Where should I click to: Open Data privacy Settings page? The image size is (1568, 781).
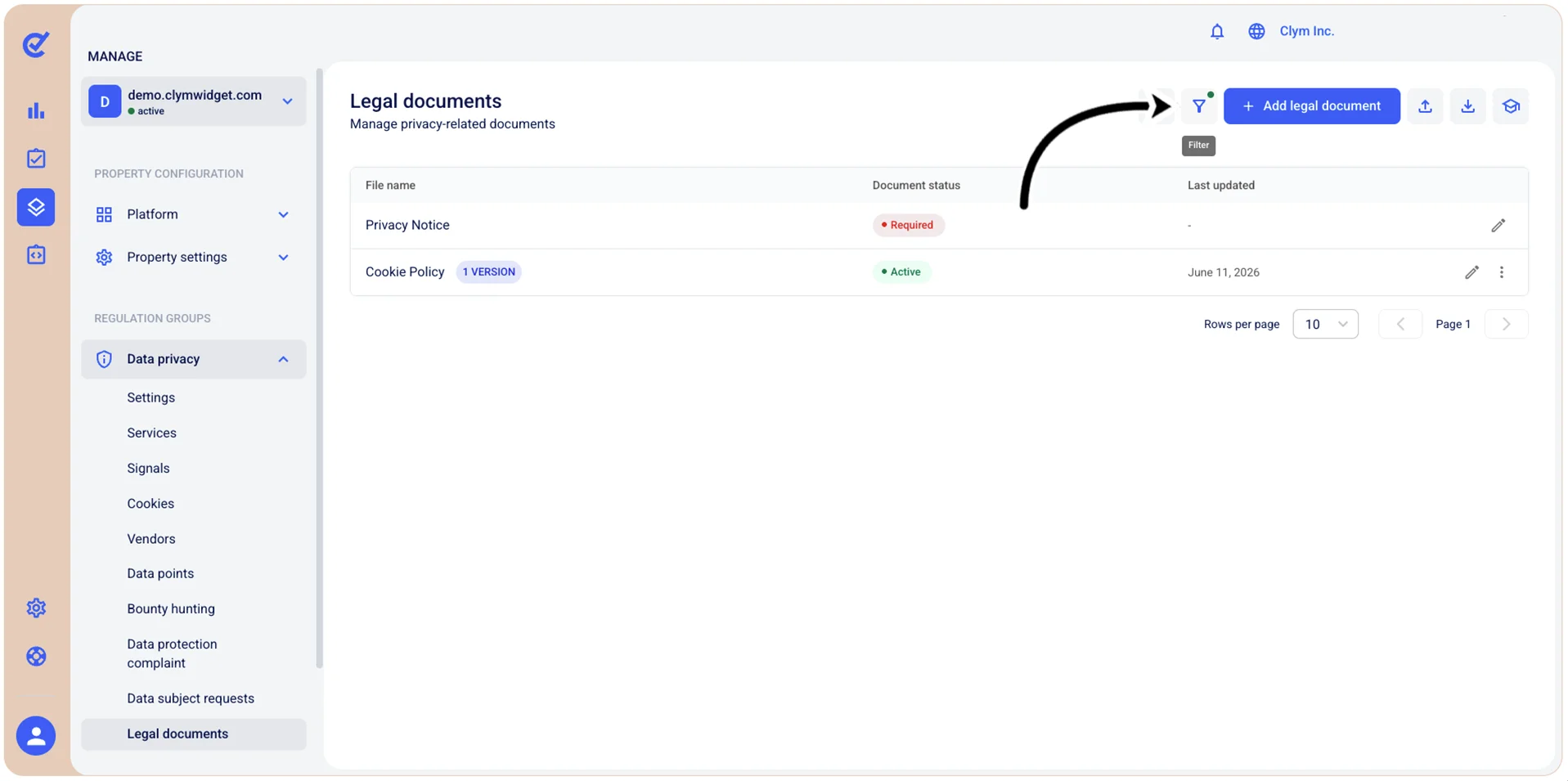click(151, 397)
